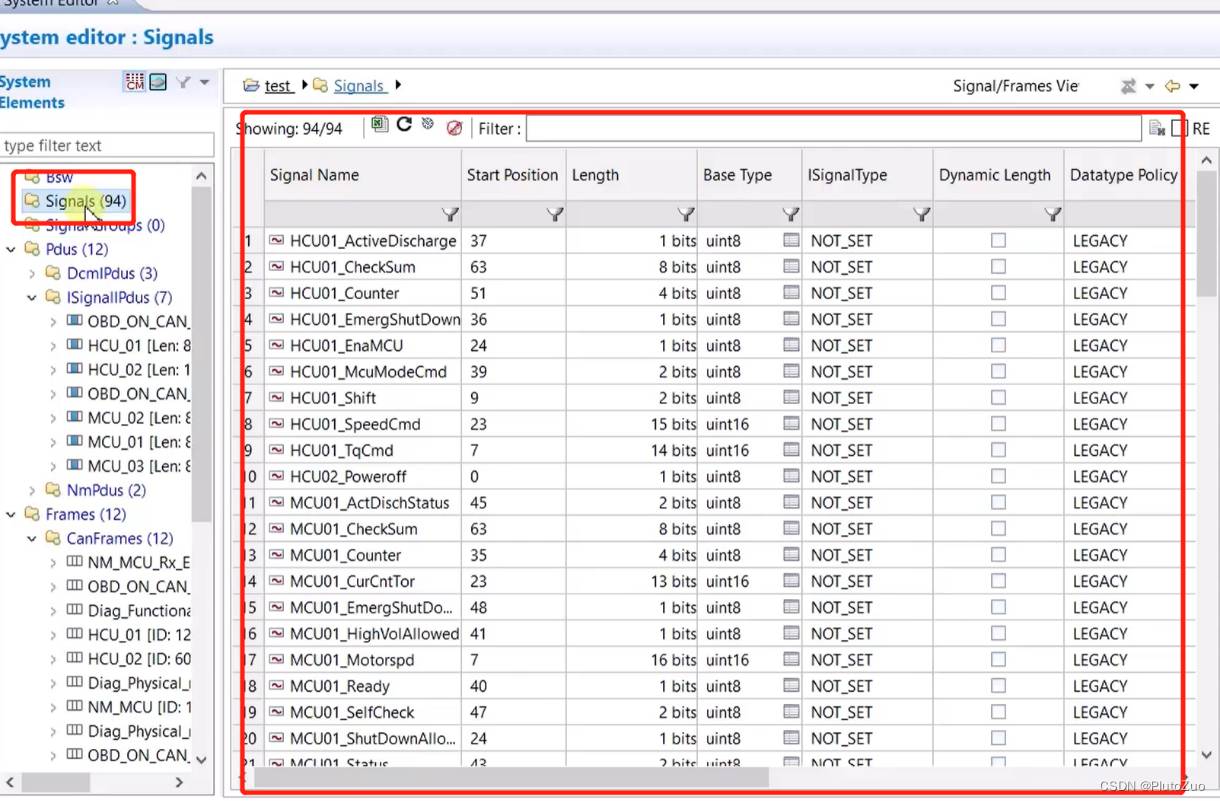This screenshot has width=1220, height=801.
Task: Toggle Dynamic Length checkbox for HCU02_Poweroff
Action: [x=998, y=476]
